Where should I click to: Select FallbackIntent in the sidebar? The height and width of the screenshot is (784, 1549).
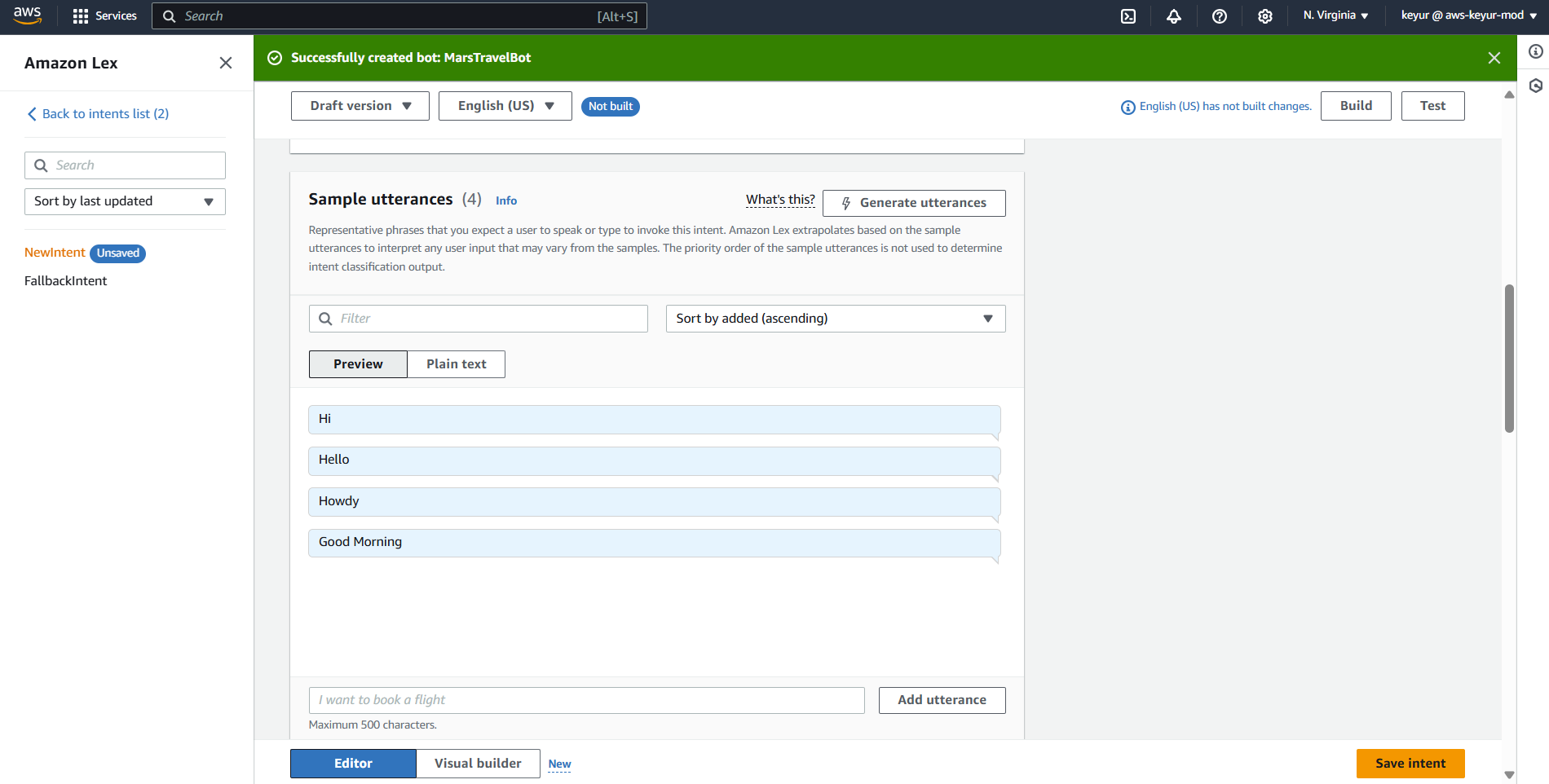[x=65, y=281]
